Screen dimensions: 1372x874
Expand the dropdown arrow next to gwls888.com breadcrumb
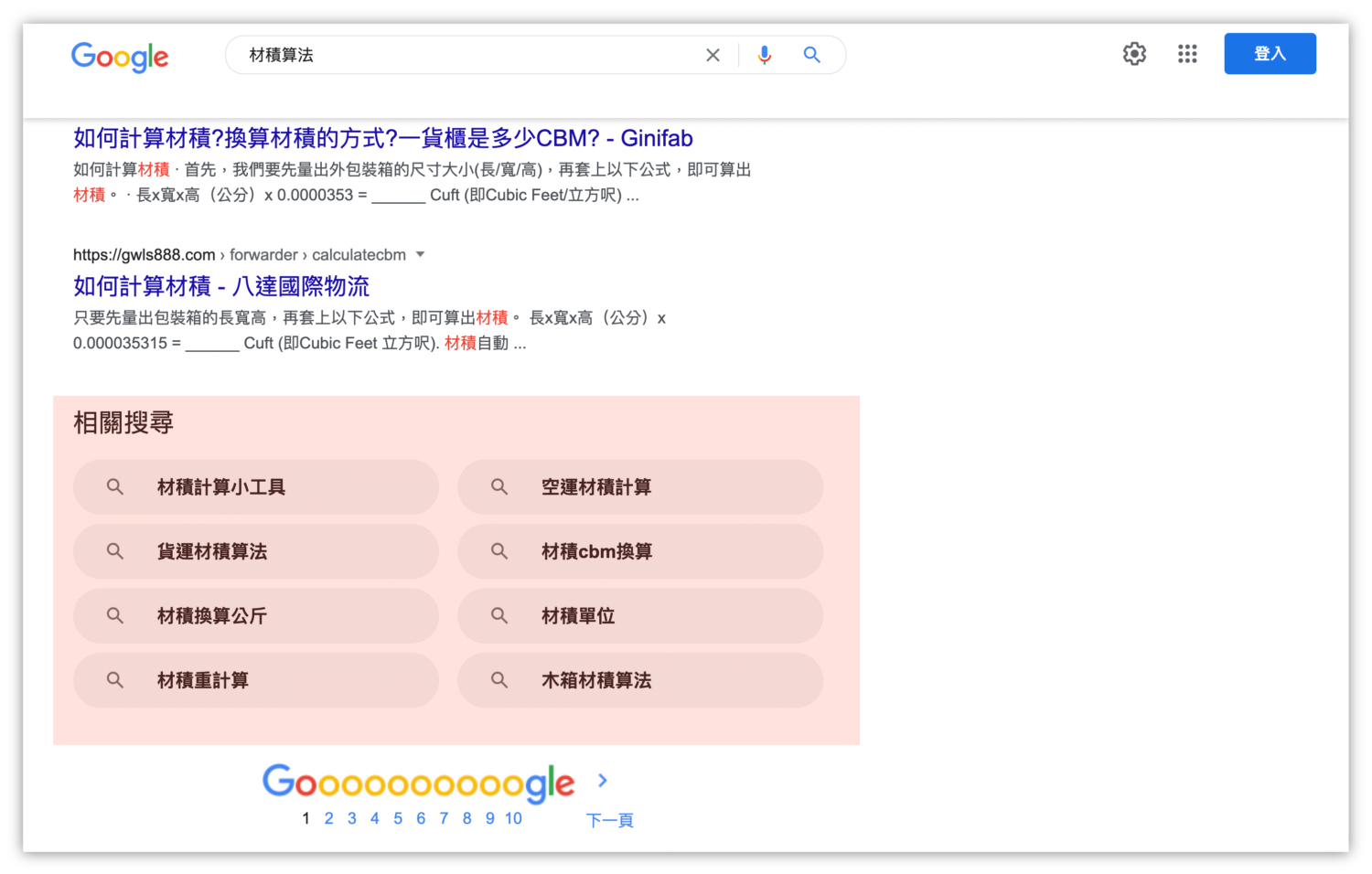[421, 254]
